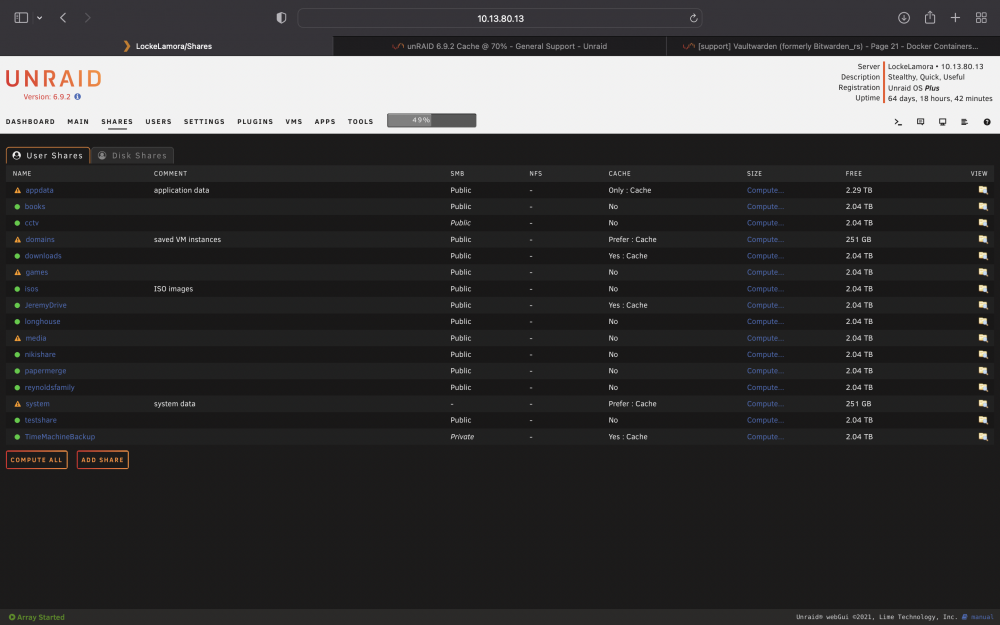Click the help question mark icon

click(987, 122)
